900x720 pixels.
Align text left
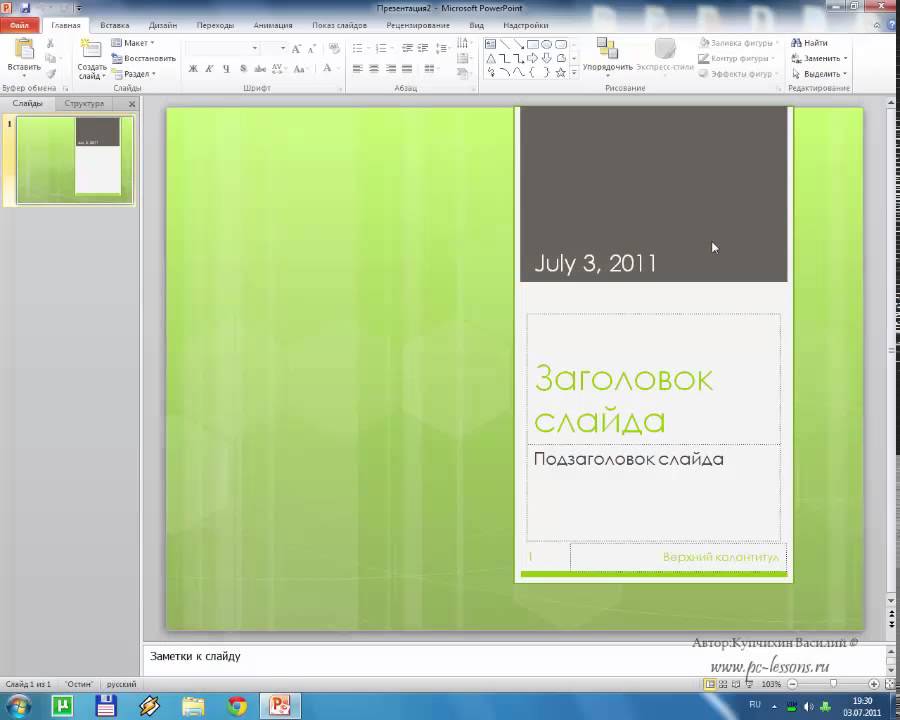(x=358, y=69)
